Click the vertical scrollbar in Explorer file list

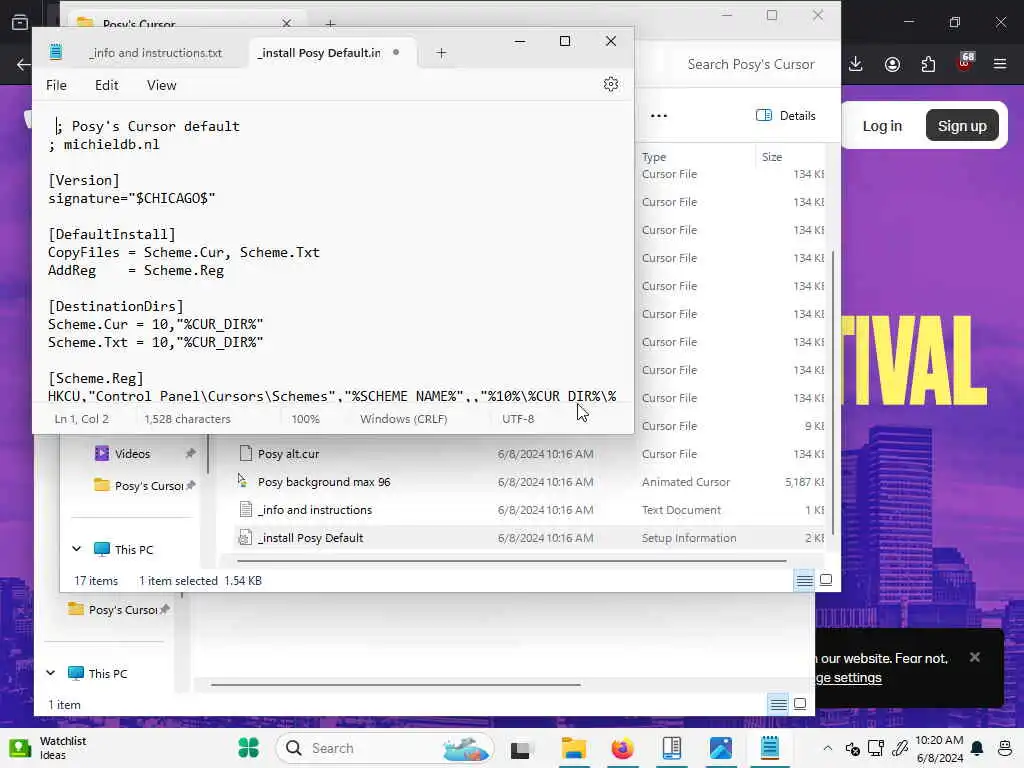click(832, 392)
